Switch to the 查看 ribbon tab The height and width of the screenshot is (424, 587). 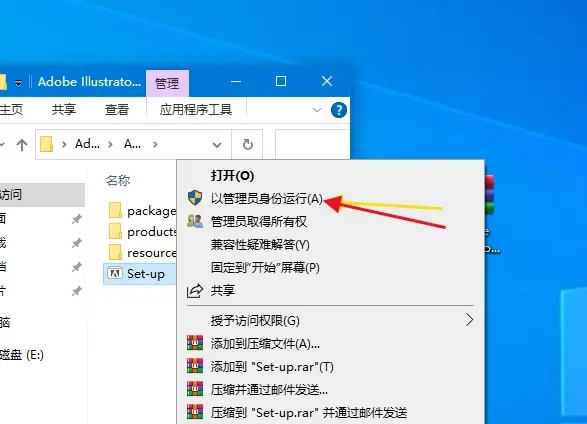[117, 110]
